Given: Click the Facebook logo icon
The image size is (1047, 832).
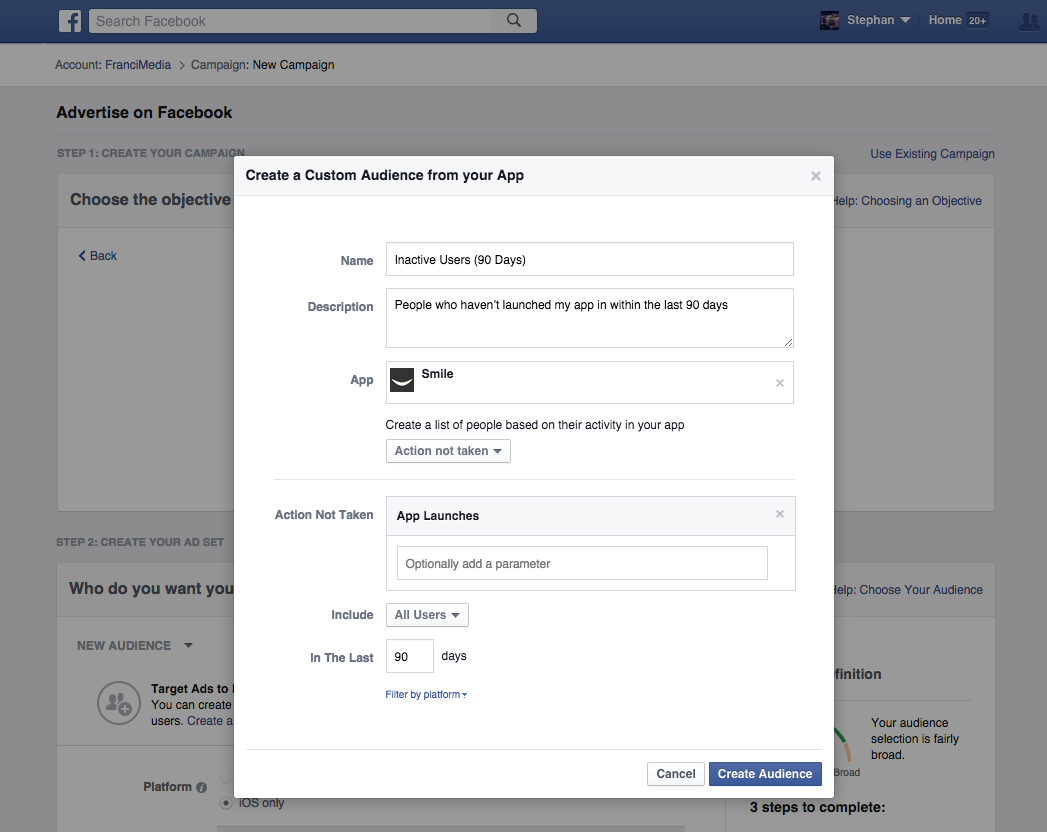Looking at the screenshot, I should coord(70,21).
